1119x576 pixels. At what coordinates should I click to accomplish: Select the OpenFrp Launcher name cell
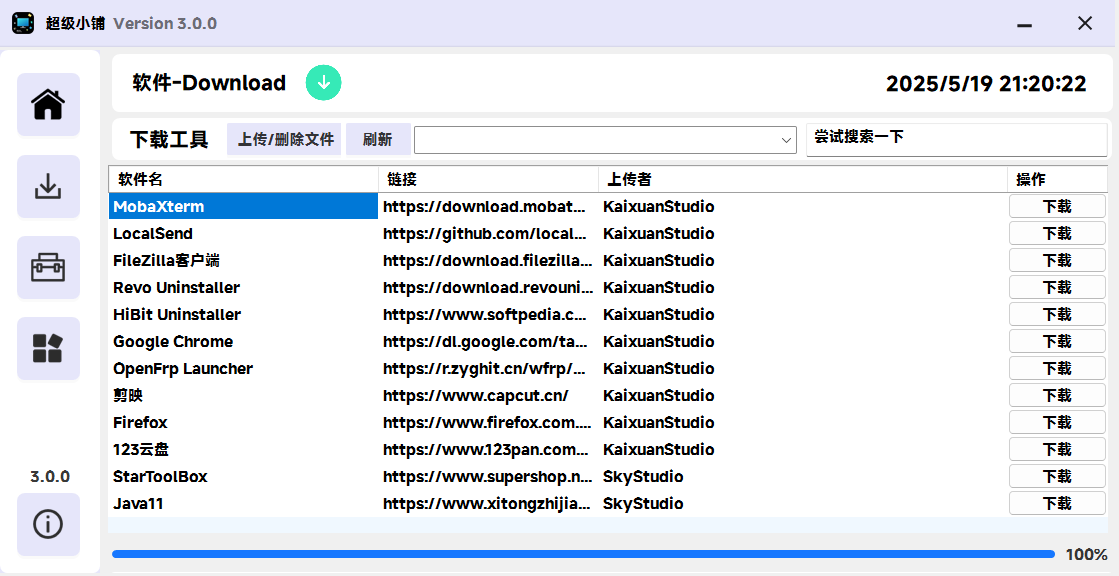coord(243,368)
